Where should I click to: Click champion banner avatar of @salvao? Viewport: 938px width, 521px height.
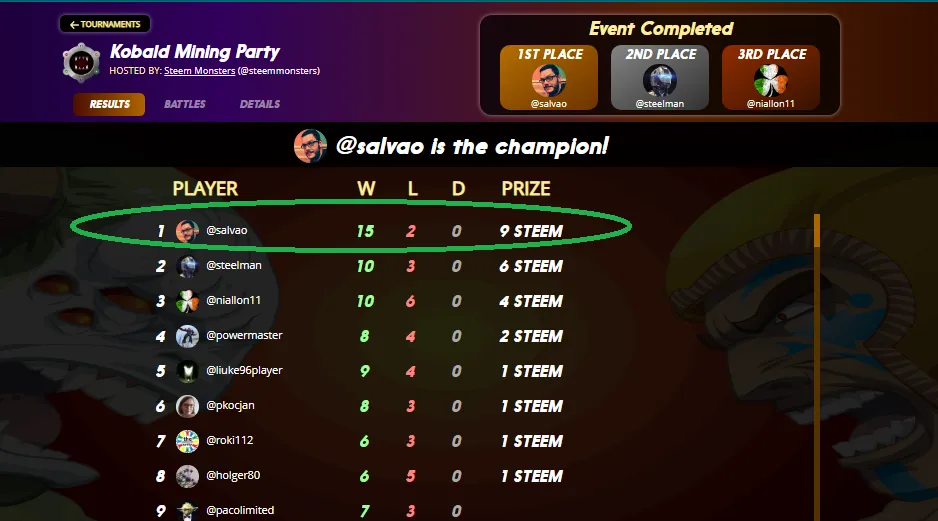310,146
